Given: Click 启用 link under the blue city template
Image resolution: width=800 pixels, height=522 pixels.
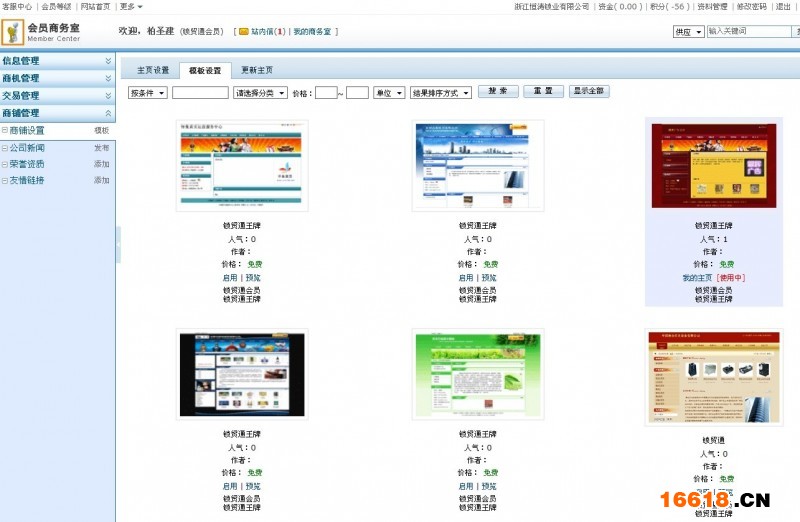Looking at the screenshot, I should click(465, 278).
